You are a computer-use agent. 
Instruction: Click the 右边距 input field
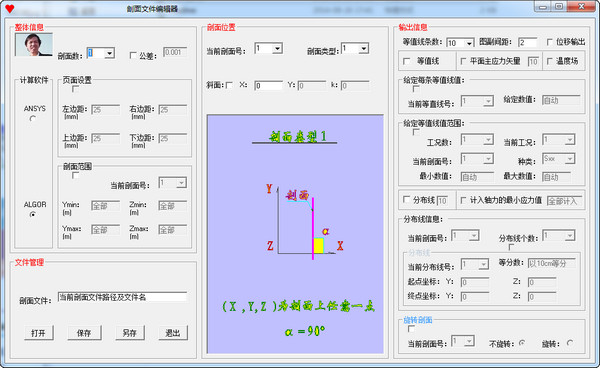tap(173, 110)
